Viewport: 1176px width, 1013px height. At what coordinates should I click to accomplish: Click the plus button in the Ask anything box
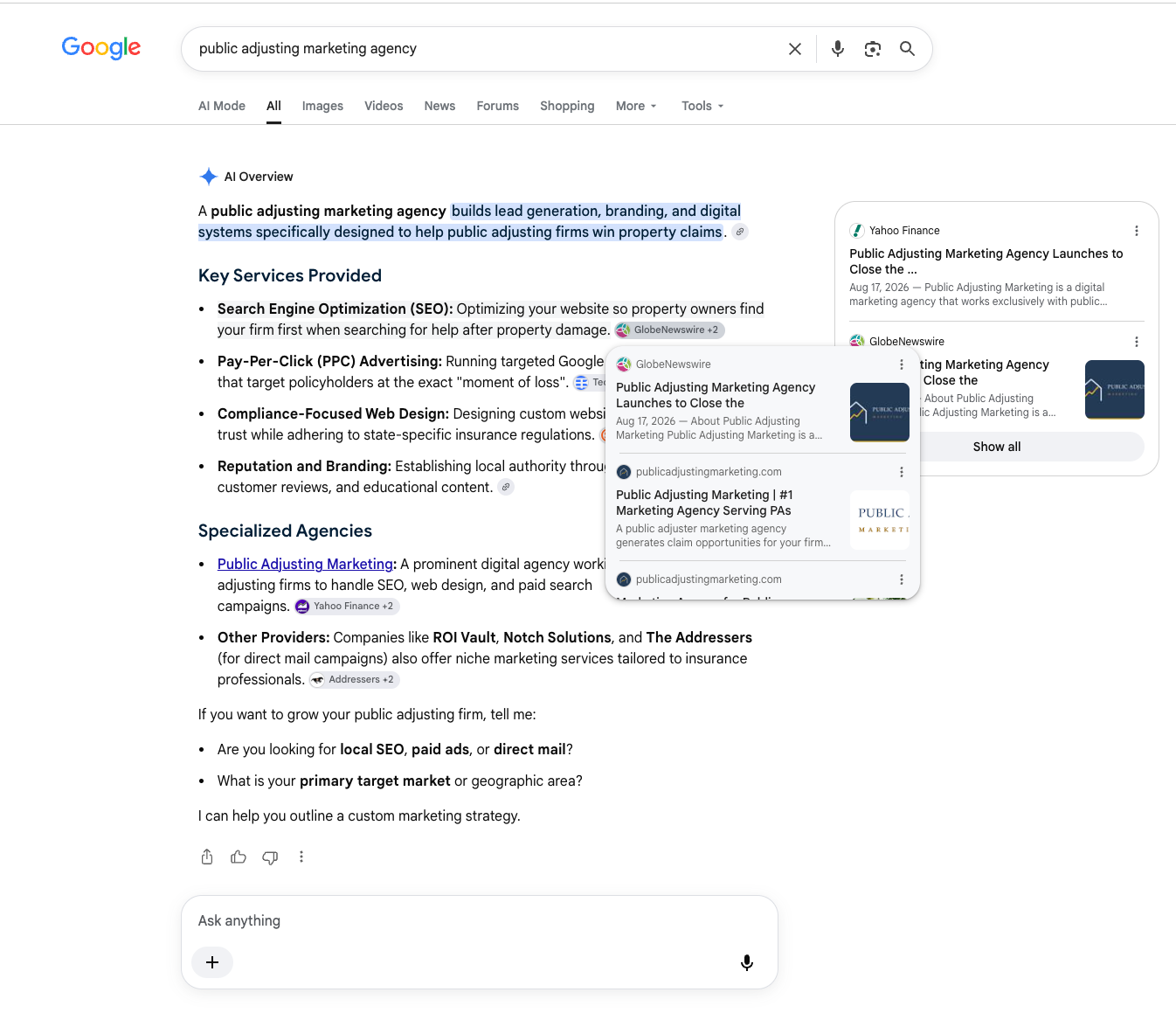[212, 962]
